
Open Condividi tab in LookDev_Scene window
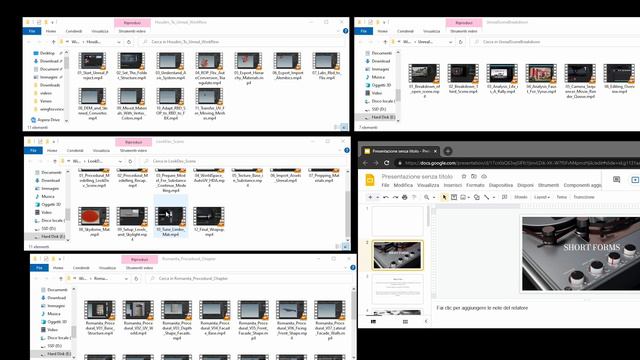click(x=75, y=151)
